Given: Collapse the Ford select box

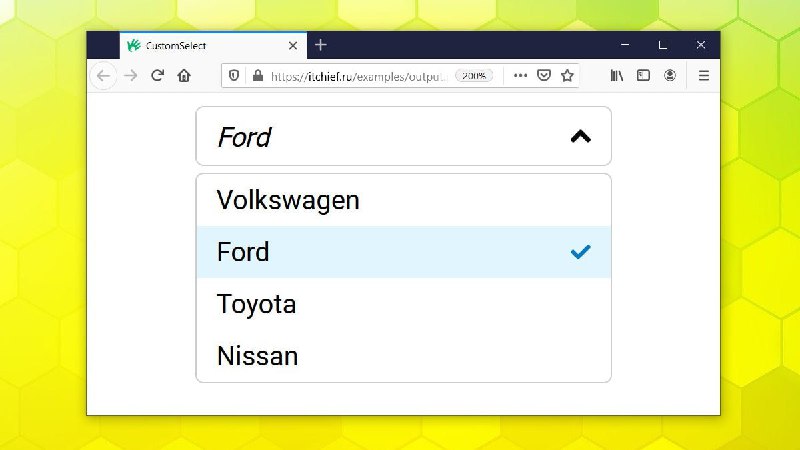Looking at the screenshot, I should [x=404, y=136].
